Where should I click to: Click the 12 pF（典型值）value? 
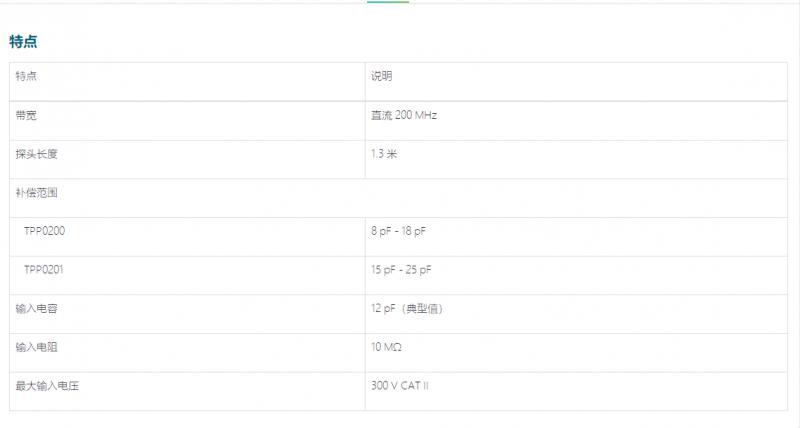point(407,308)
